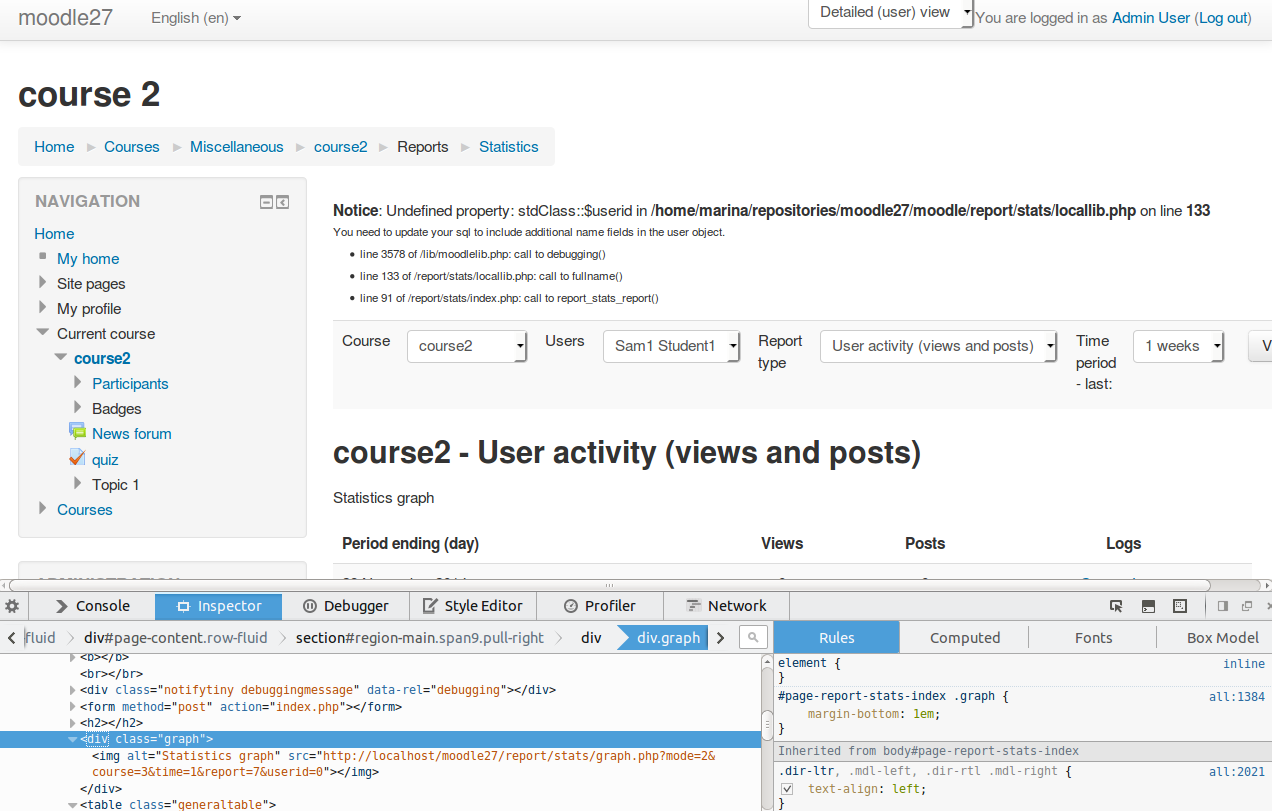This screenshot has width=1272, height=811.
Task: Open the Detailed (user) view dropdown
Action: click(x=890, y=13)
